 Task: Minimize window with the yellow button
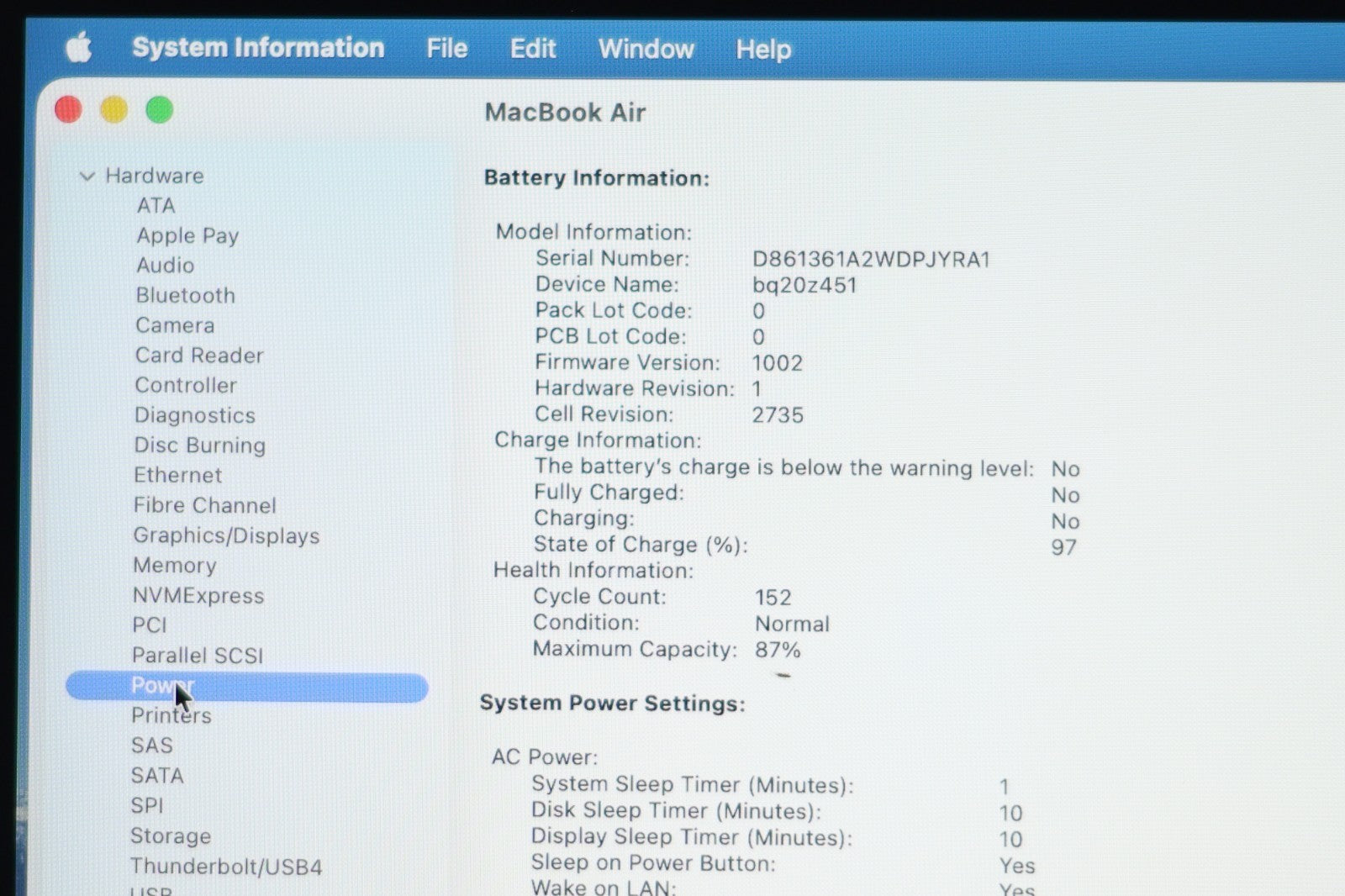(114, 109)
